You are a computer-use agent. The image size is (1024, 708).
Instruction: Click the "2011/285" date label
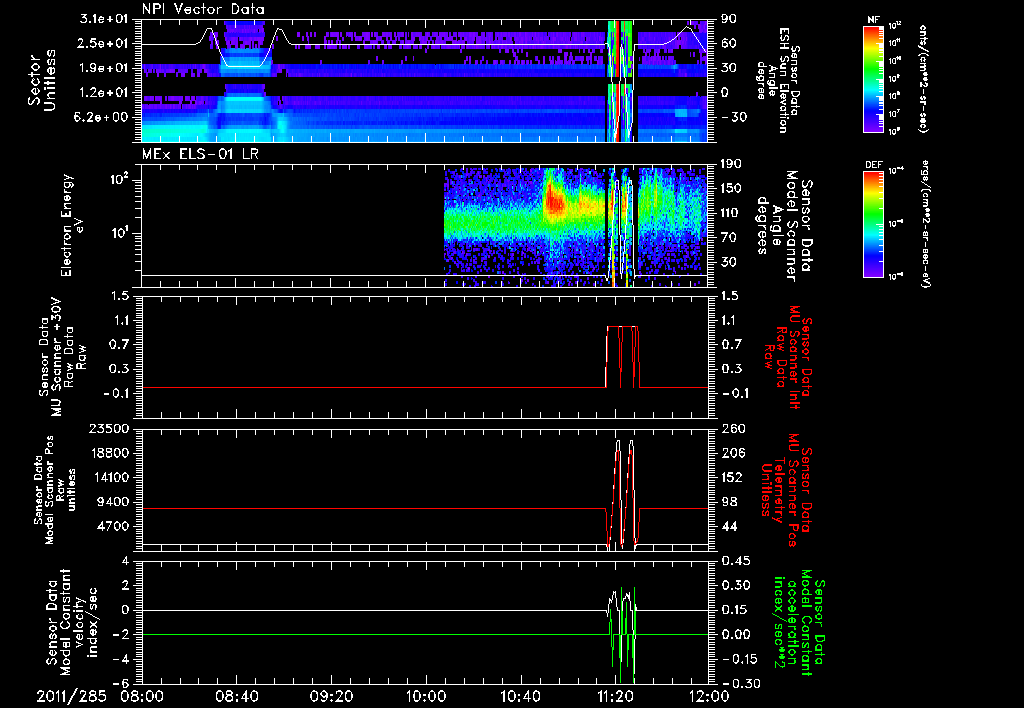point(71,696)
